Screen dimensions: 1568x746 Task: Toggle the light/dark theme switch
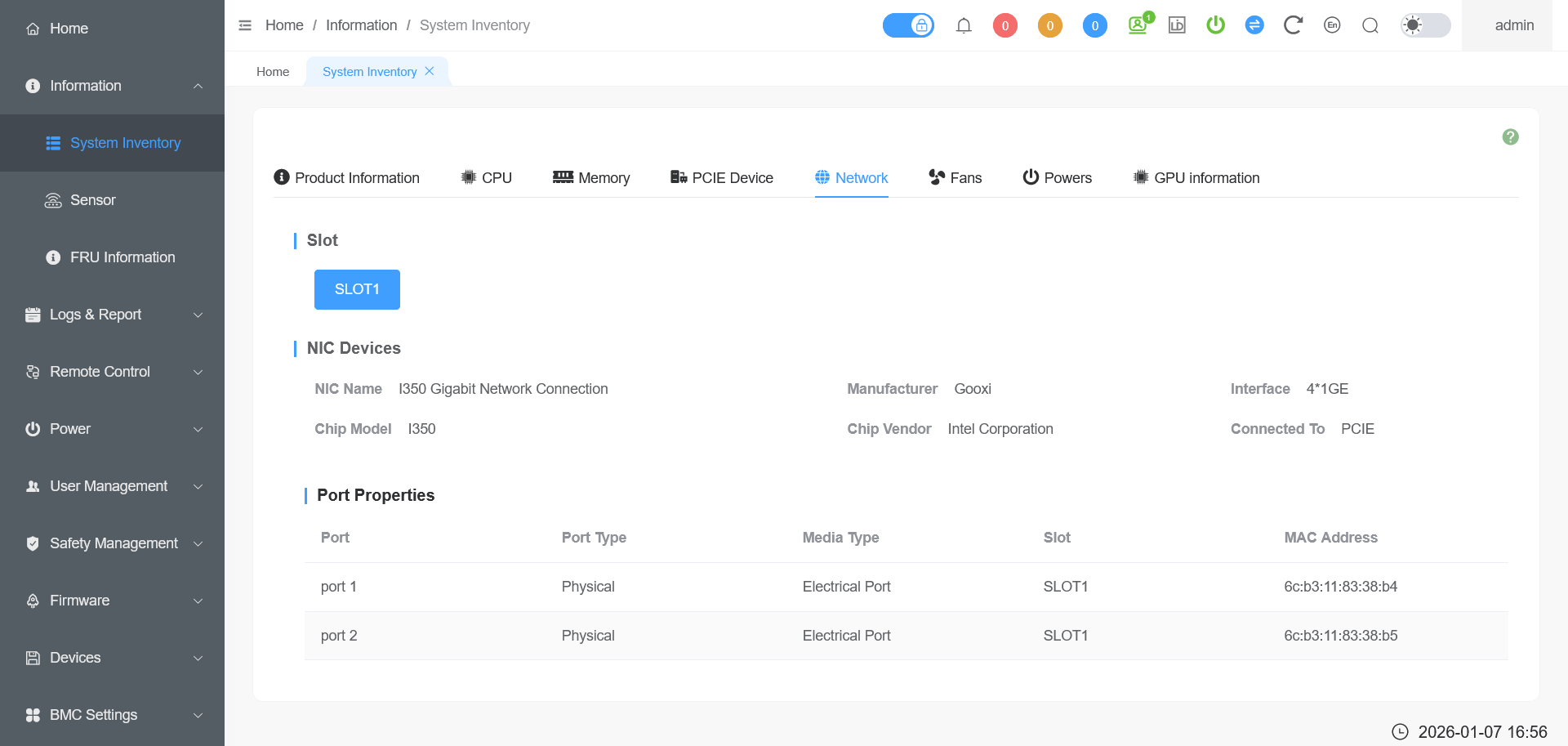(1425, 25)
